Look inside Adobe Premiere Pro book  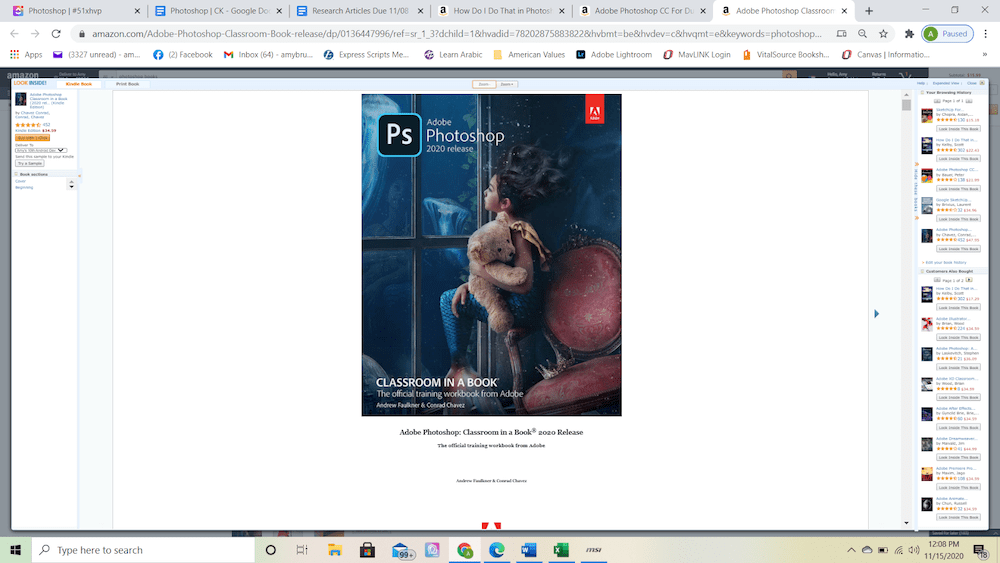click(x=958, y=487)
